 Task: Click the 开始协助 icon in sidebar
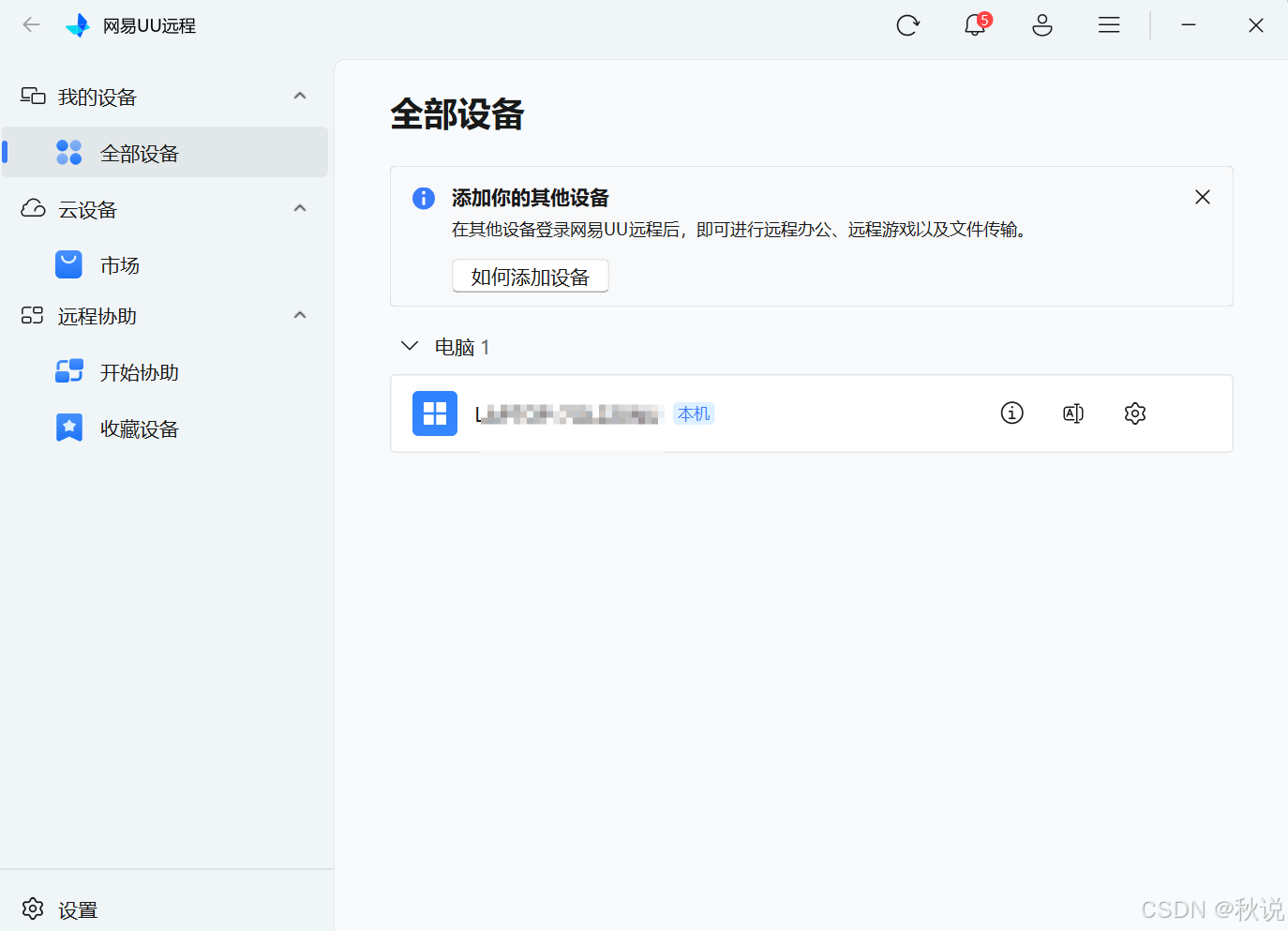[x=68, y=371]
